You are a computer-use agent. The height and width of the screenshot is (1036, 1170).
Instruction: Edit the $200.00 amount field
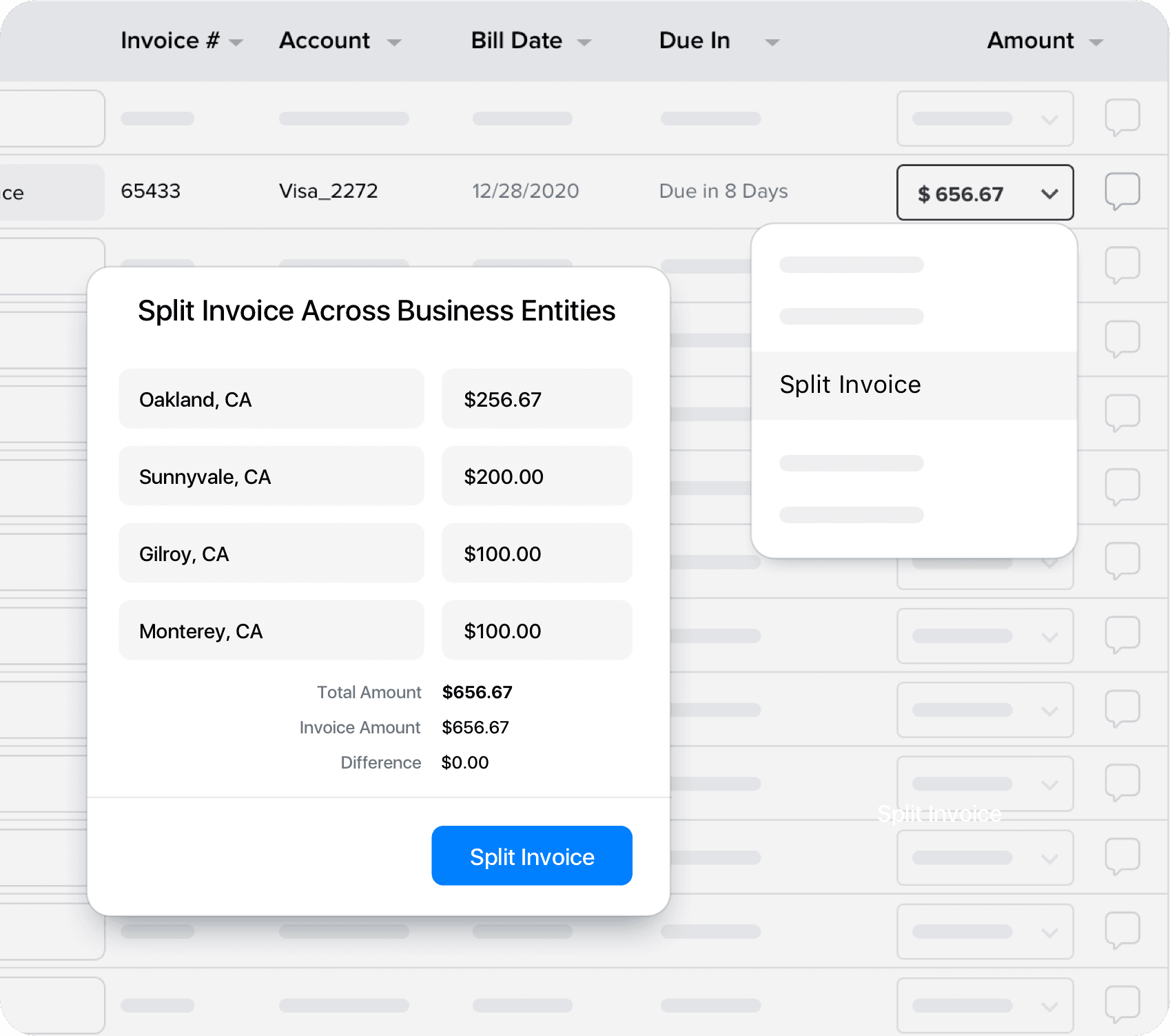click(x=536, y=476)
